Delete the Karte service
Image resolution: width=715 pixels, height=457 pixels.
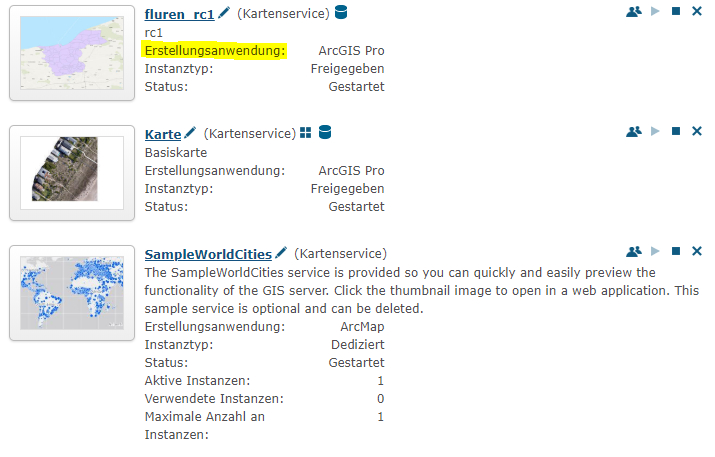(697, 131)
